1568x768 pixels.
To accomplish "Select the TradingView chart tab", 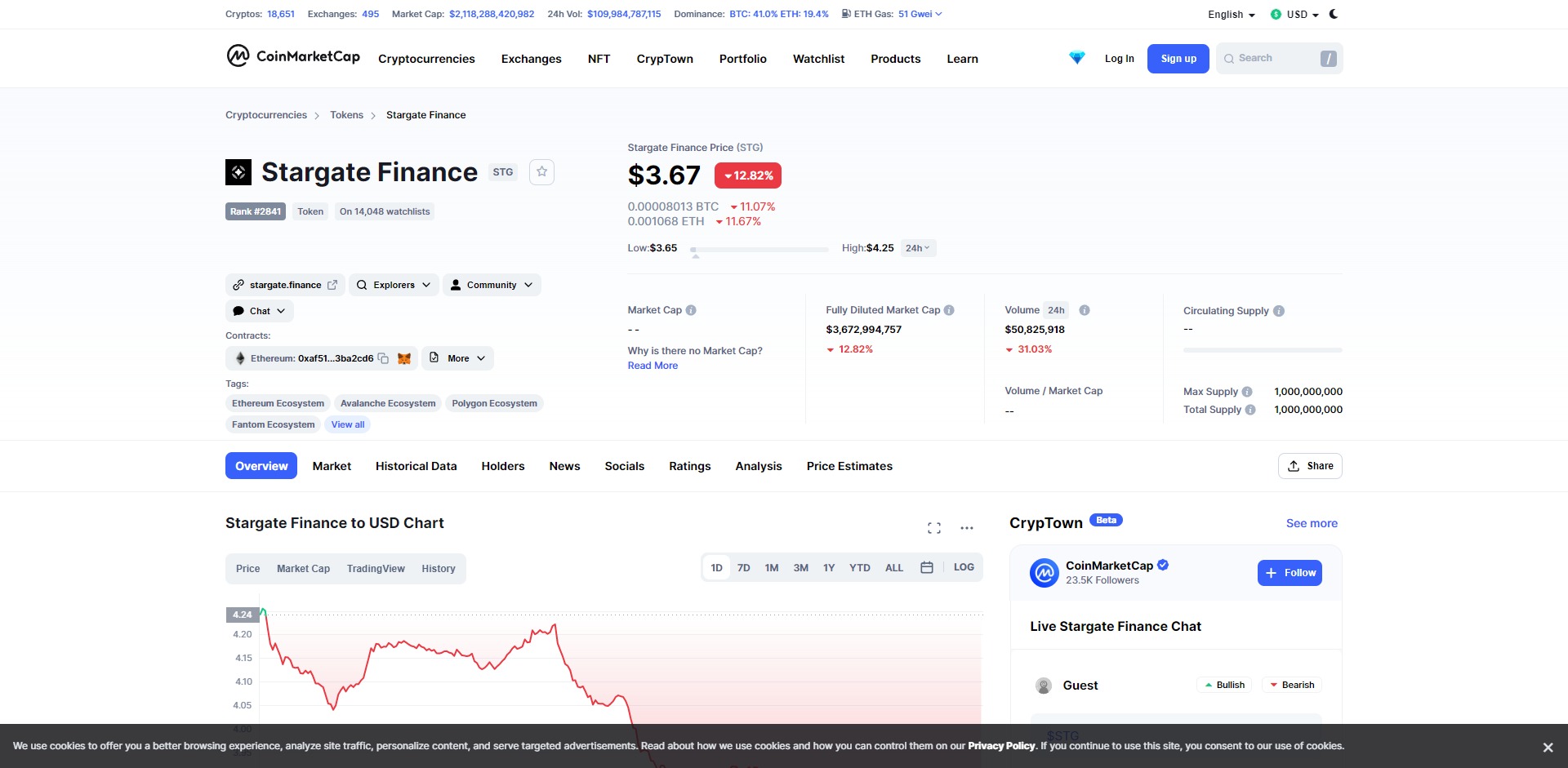I will click(x=376, y=569).
